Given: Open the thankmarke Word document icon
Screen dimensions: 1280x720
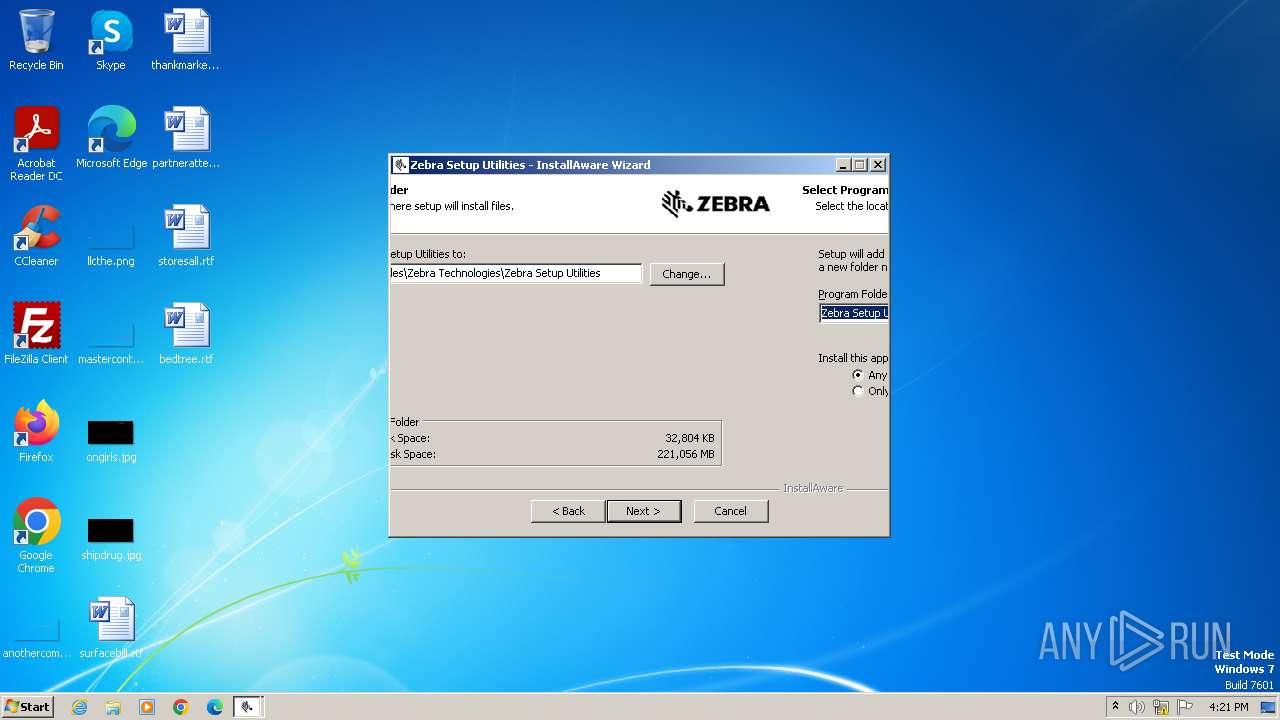Looking at the screenshot, I should tap(185, 40).
